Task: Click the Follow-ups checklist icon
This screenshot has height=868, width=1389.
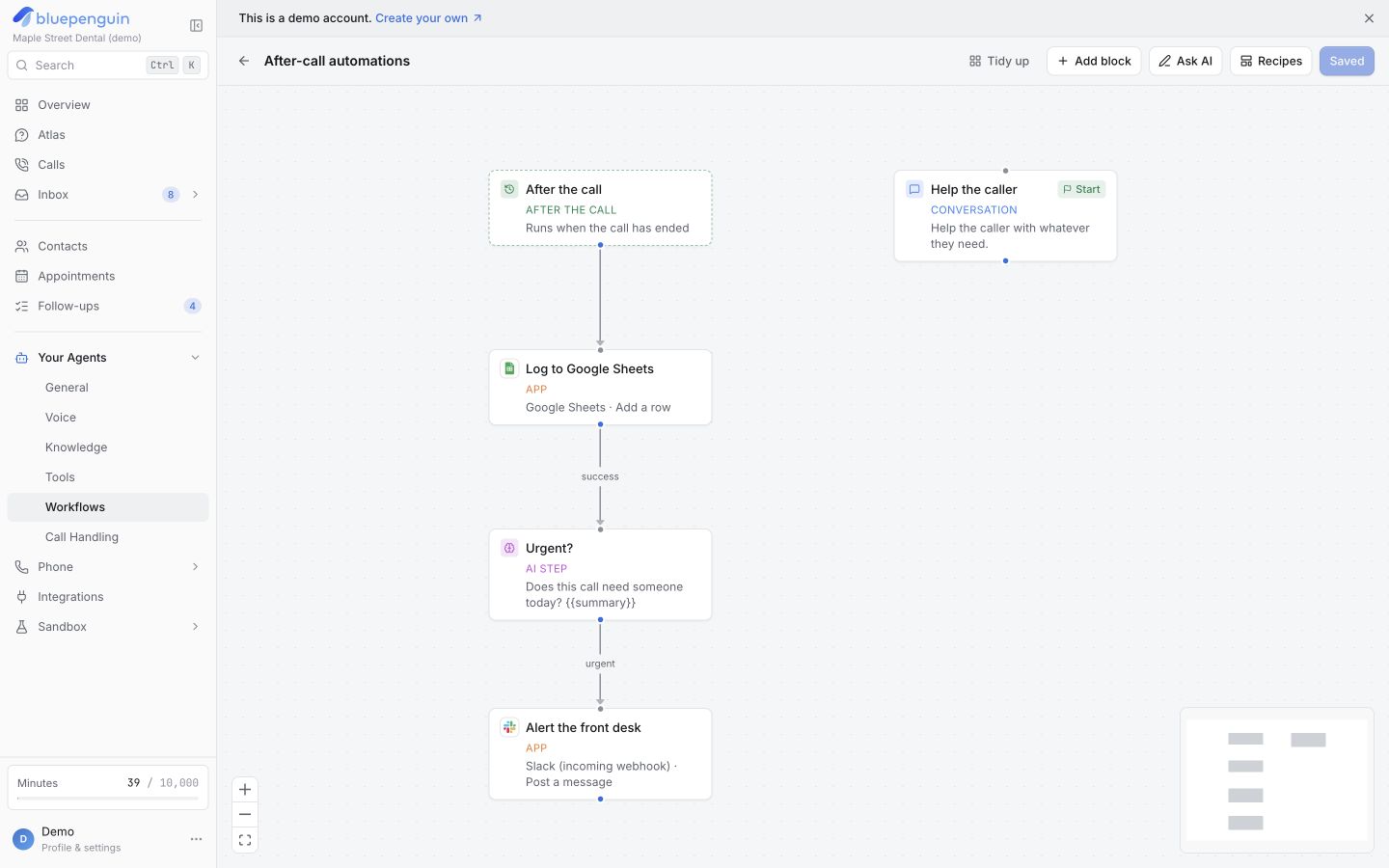Action: point(21,307)
